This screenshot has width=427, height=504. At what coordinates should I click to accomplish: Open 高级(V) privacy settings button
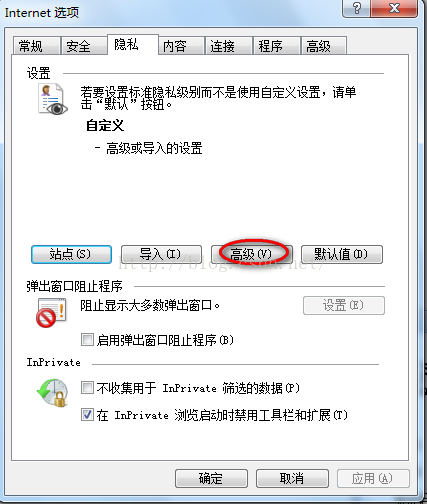coord(252,255)
